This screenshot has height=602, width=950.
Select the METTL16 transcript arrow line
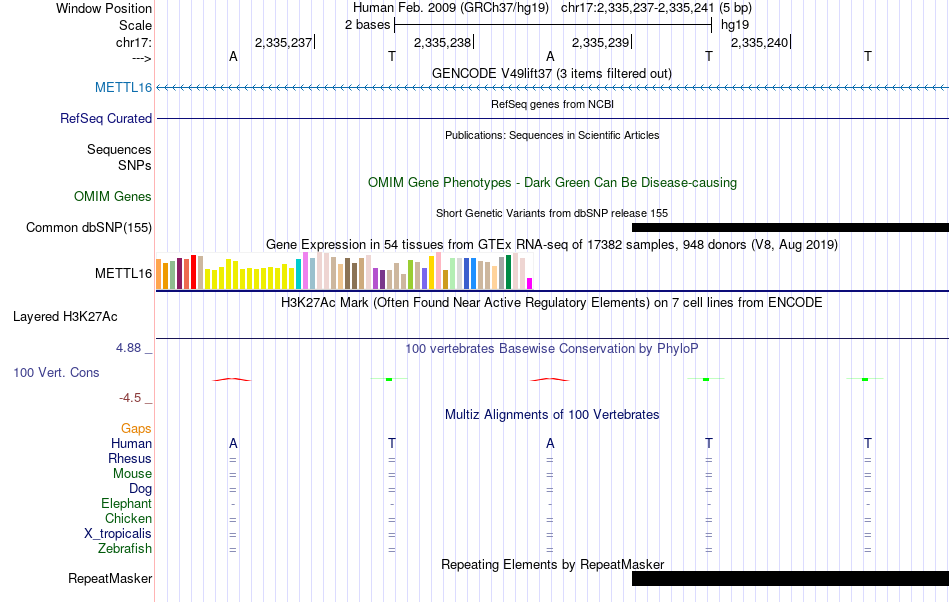[553, 88]
